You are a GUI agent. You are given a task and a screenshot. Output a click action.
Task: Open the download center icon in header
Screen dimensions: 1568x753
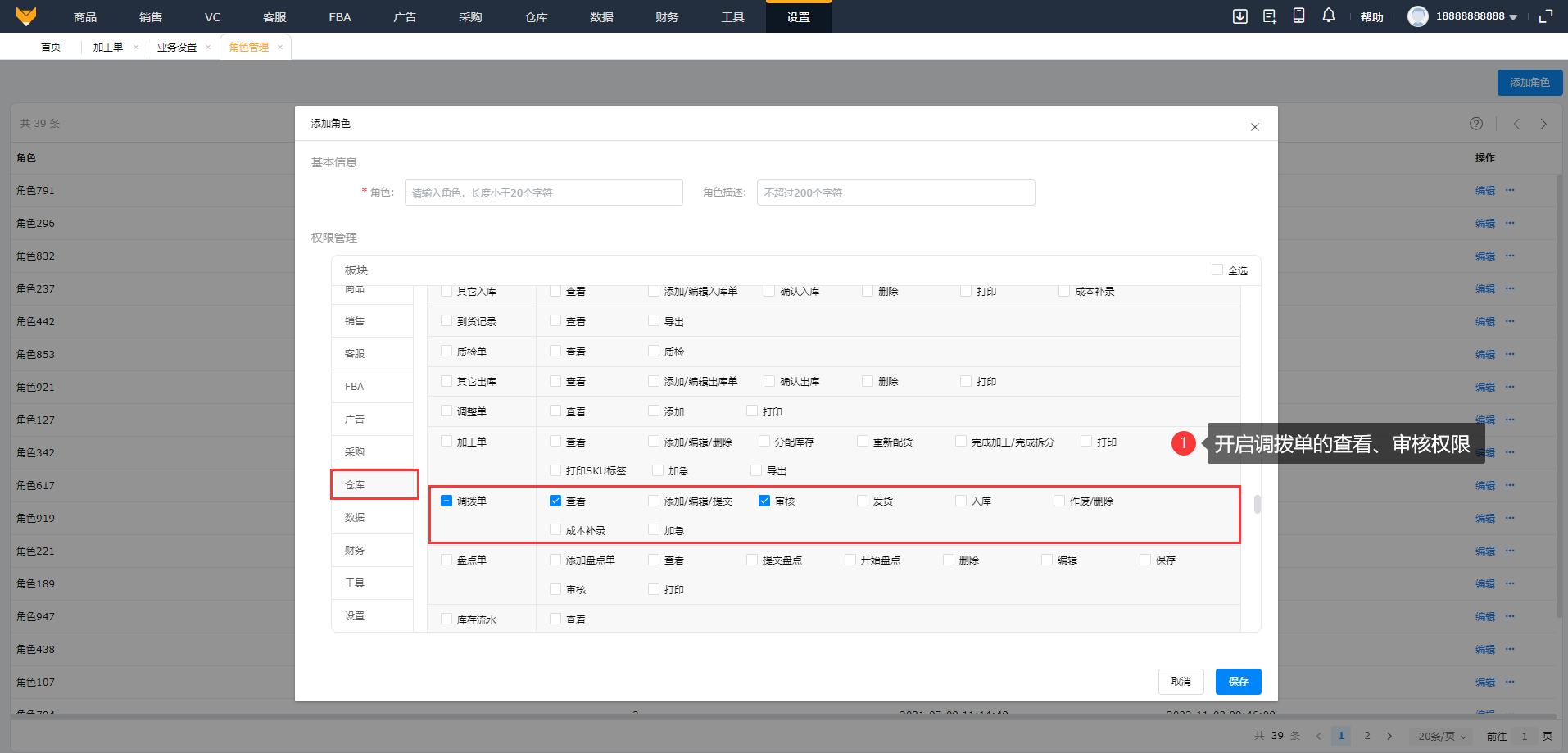coord(1239,16)
